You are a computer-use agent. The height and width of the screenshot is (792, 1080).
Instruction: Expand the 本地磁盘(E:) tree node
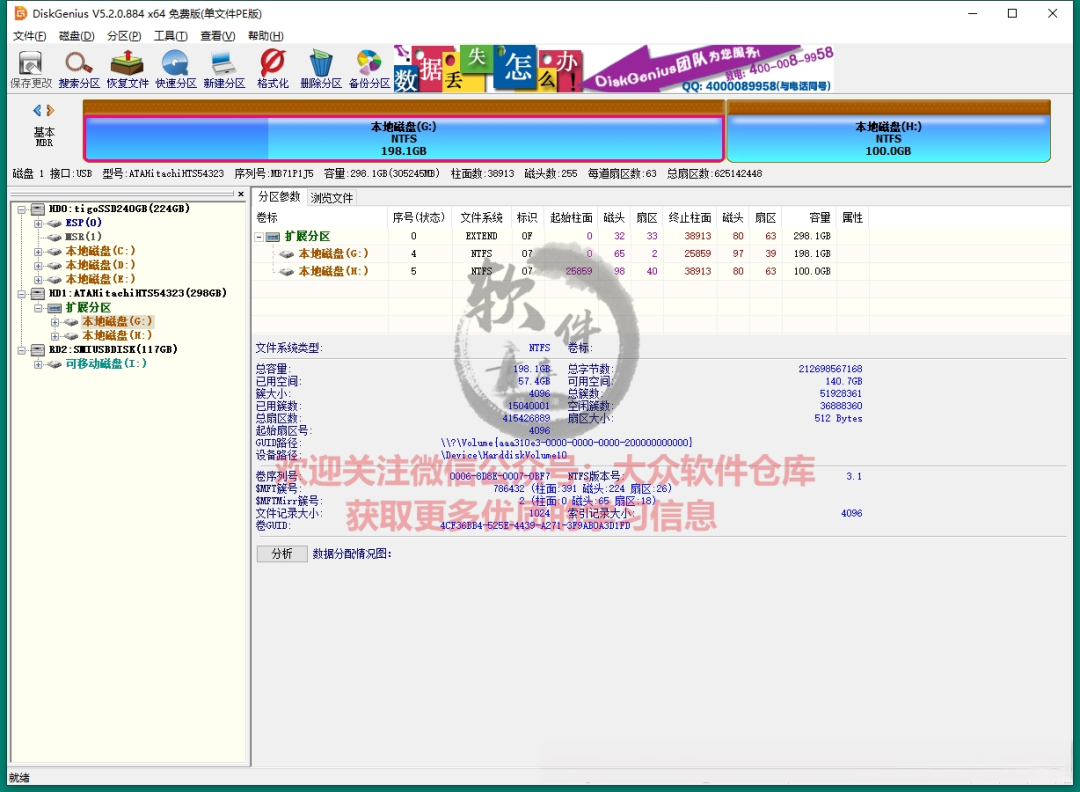coord(38,280)
